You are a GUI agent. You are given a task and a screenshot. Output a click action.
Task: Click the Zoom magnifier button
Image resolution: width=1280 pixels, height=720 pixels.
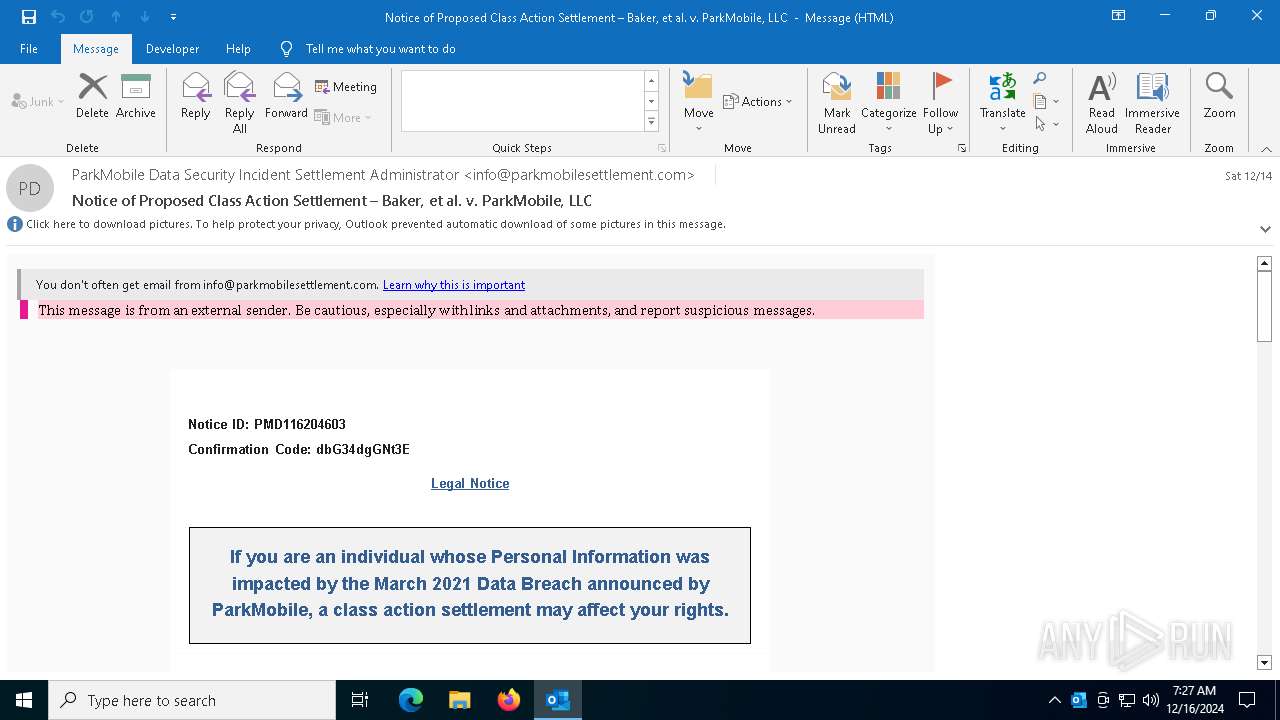[x=1219, y=96]
